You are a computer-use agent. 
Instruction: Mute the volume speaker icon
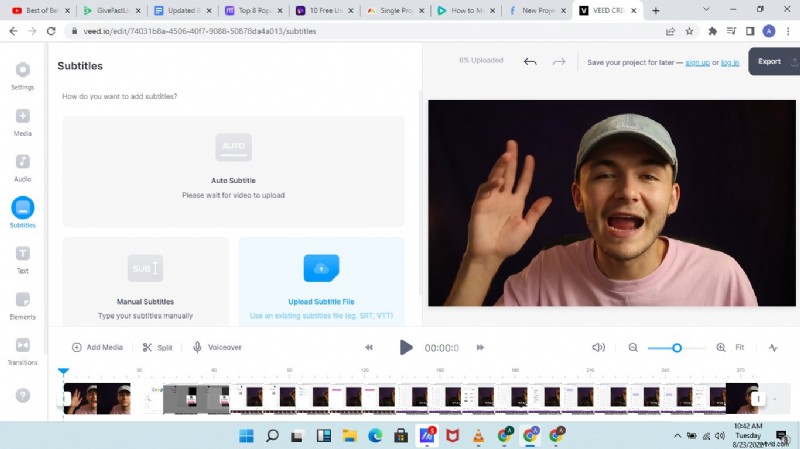point(598,347)
